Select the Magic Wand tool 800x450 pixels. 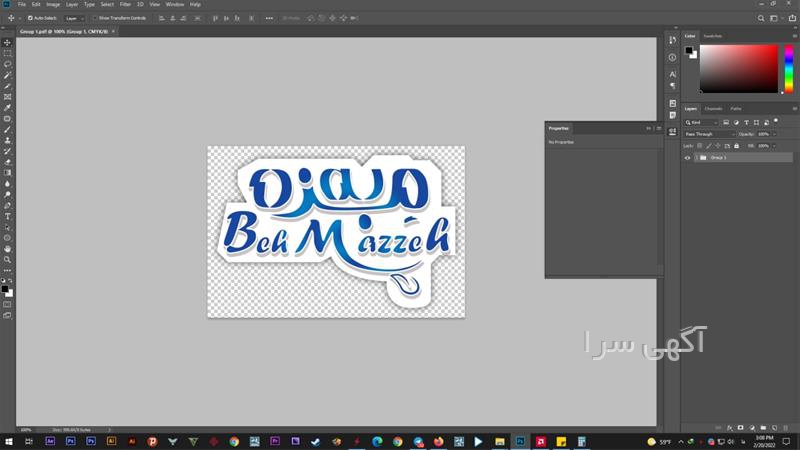point(7,76)
